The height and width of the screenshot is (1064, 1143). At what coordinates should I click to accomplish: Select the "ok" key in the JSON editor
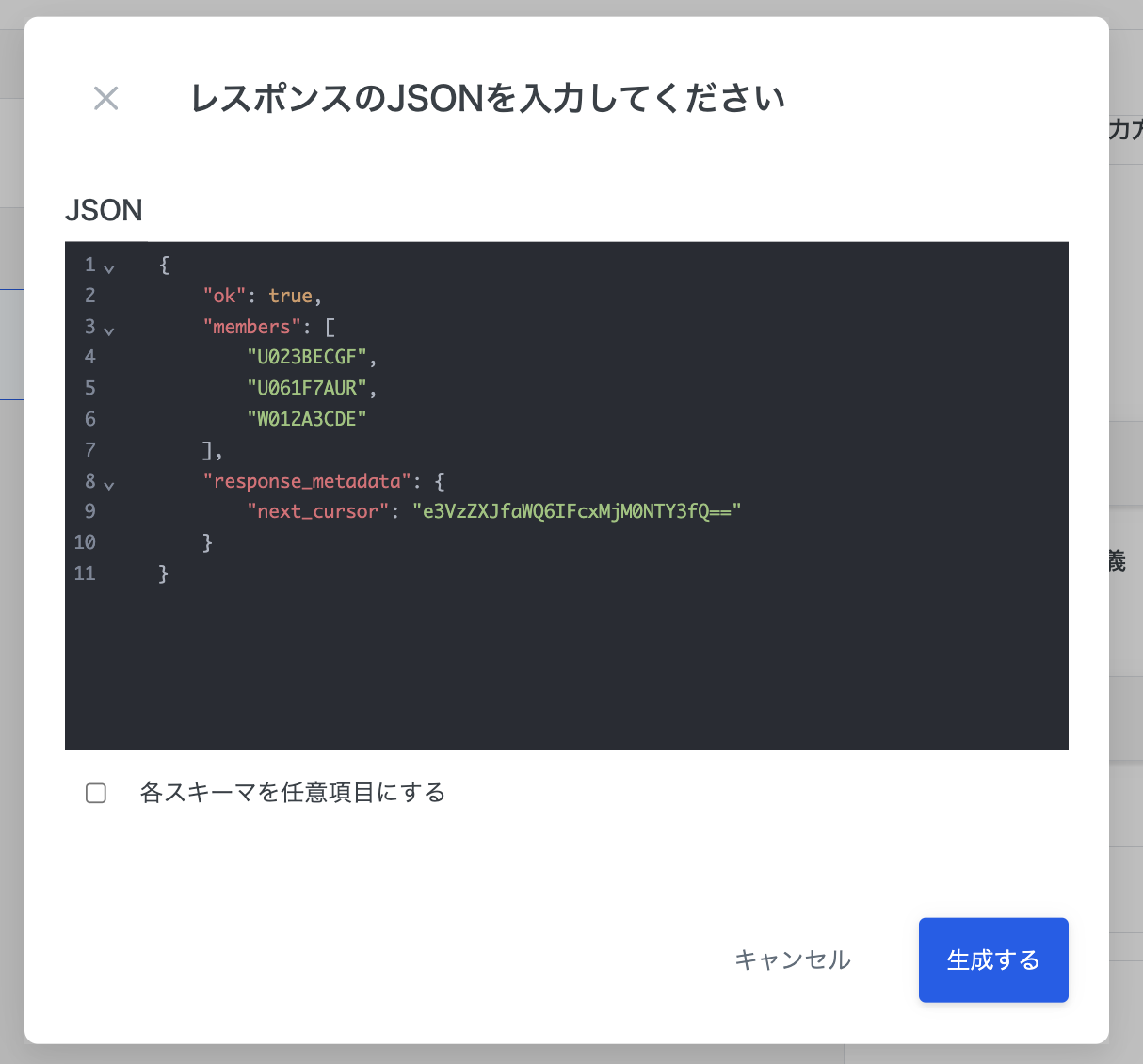pyautogui.click(x=220, y=295)
